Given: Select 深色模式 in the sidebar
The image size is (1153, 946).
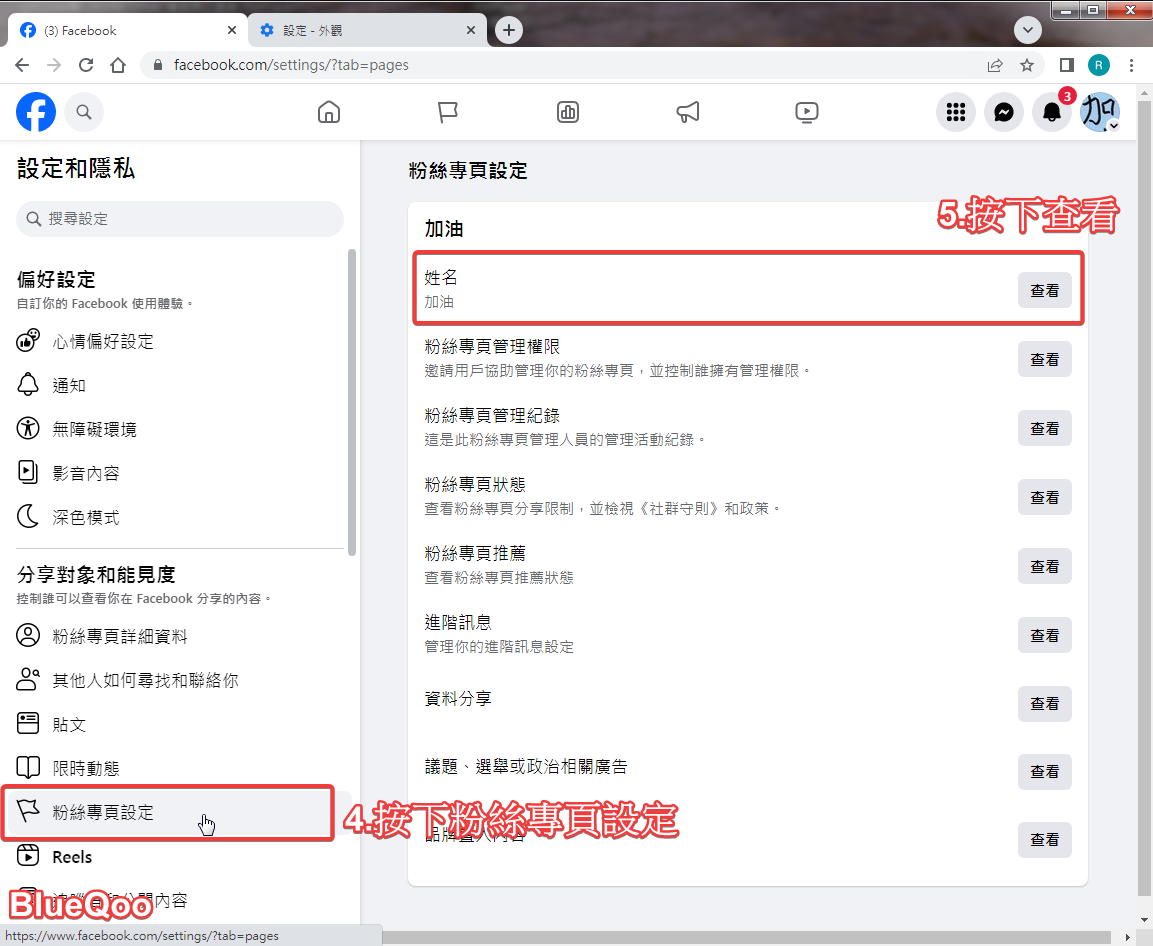Looking at the screenshot, I should point(86,517).
